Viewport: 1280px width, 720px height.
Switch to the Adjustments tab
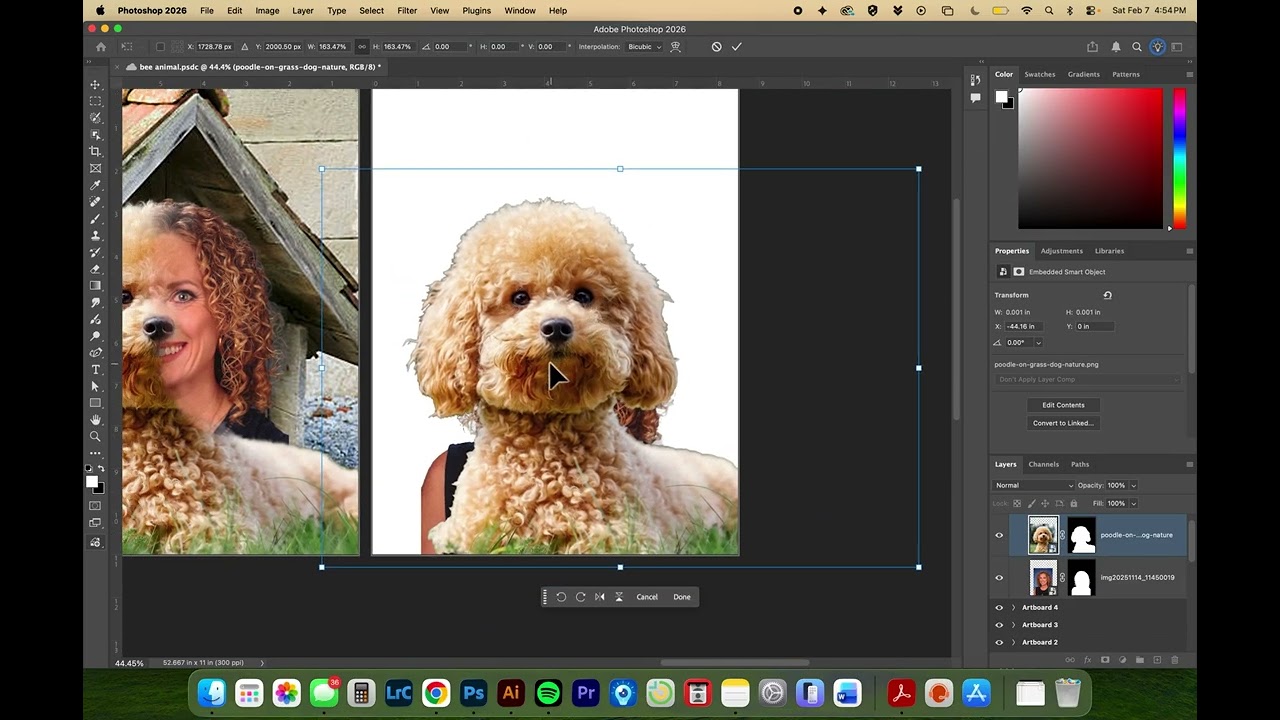coord(1061,251)
